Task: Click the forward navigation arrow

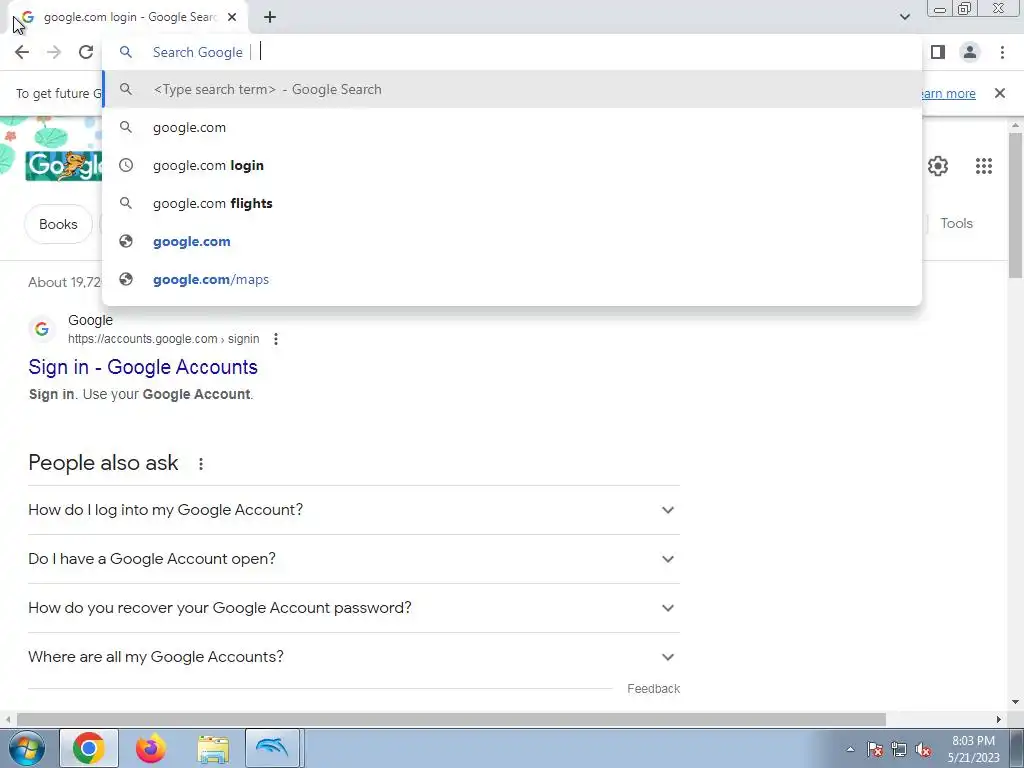Action: pos(54,52)
